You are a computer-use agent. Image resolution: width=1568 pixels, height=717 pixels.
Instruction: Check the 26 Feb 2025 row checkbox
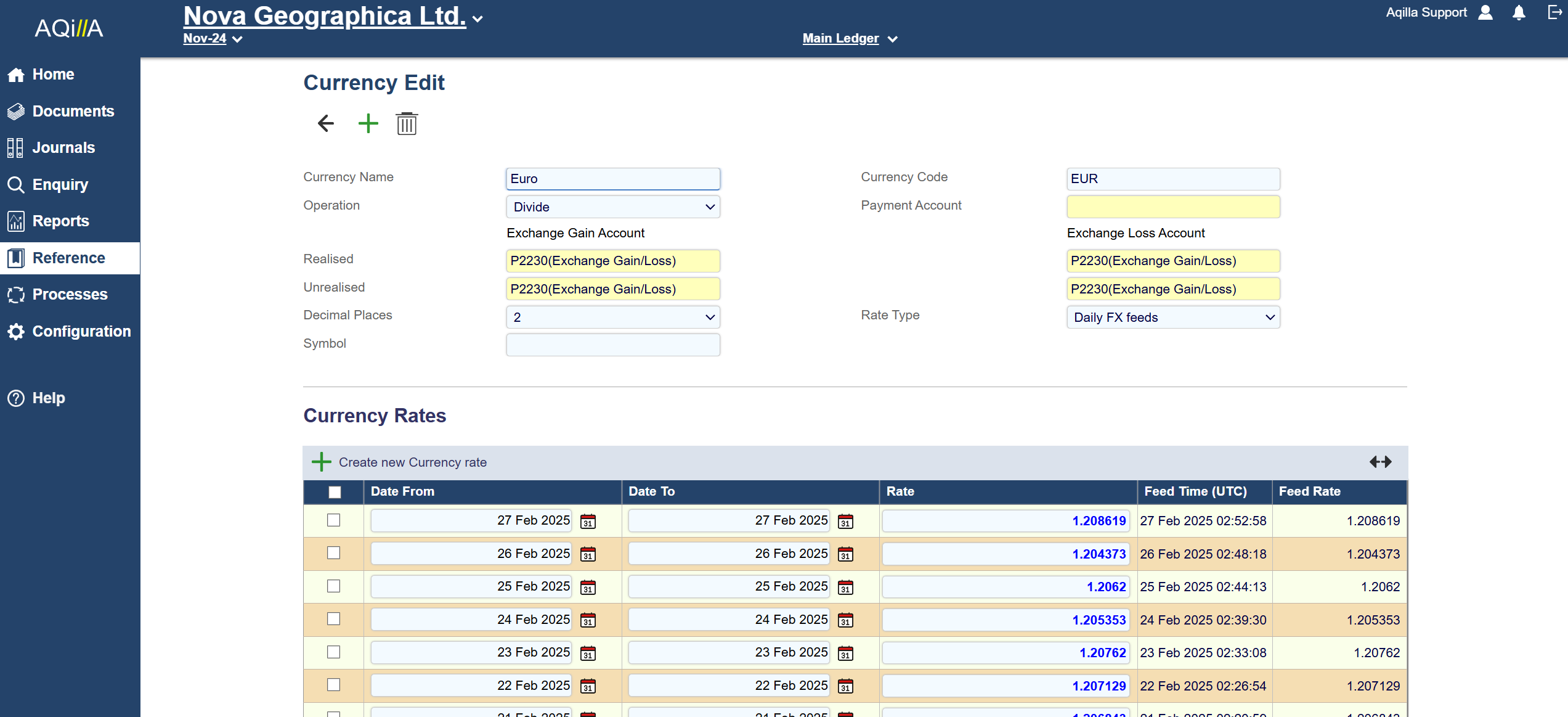point(333,553)
